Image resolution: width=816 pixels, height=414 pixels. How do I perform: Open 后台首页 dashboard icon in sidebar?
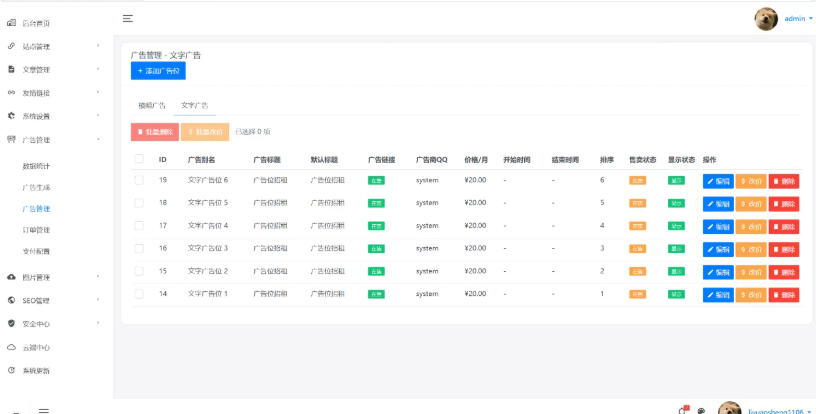(x=11, y=23)
